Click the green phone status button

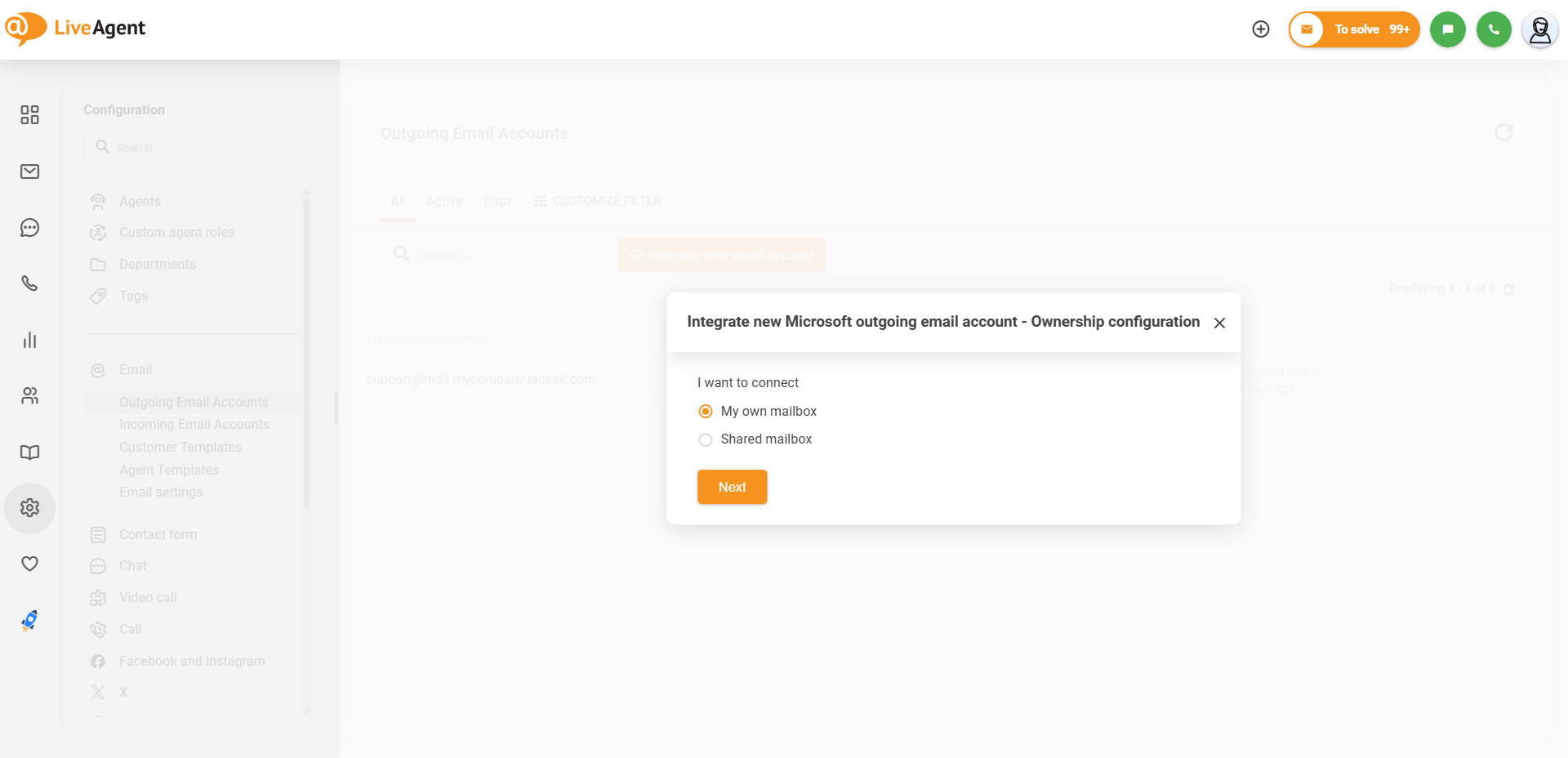(1494, 29)
